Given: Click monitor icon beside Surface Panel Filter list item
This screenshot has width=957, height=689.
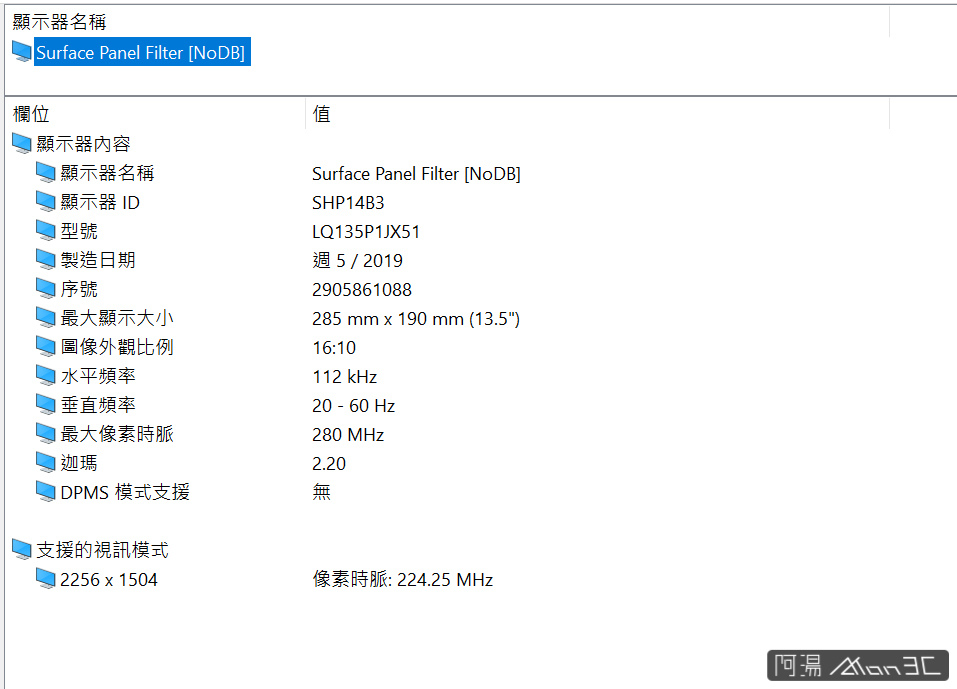Looking at the screenshot, I should coord(22,52).
